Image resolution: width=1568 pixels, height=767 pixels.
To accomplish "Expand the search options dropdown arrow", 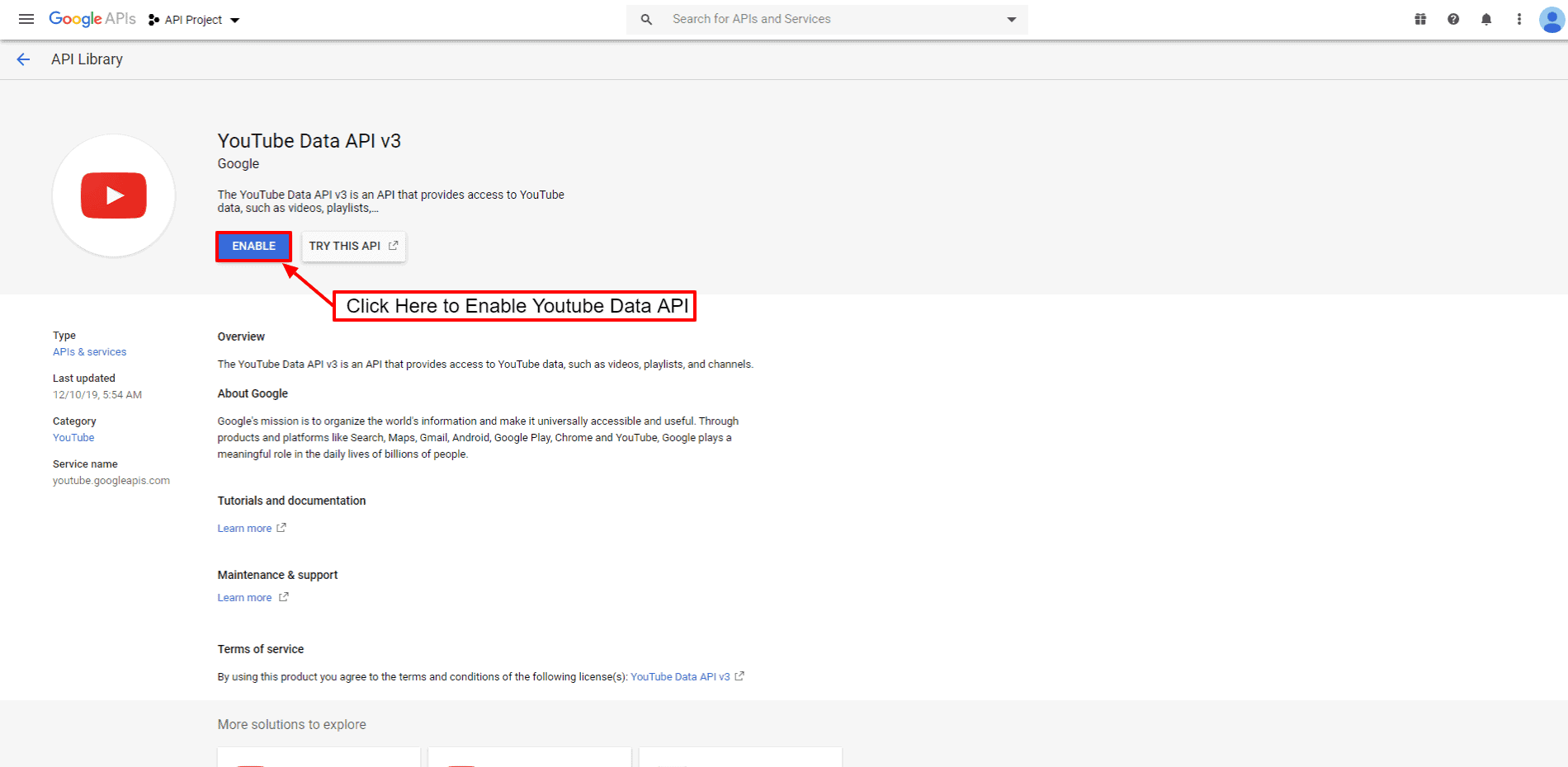I will point(1011,19).
